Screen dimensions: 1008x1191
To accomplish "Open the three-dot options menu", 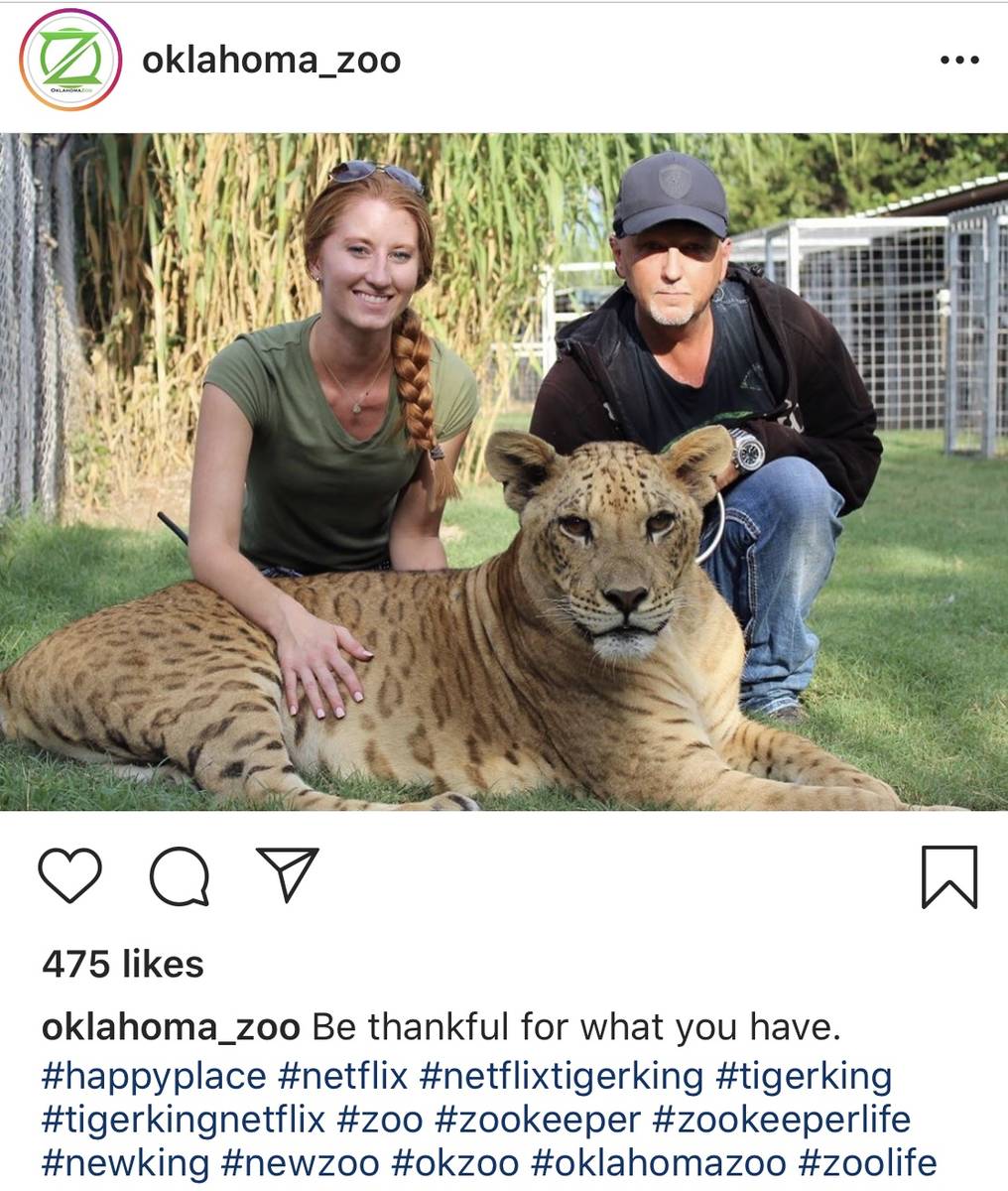I will [x=959, y=61].
